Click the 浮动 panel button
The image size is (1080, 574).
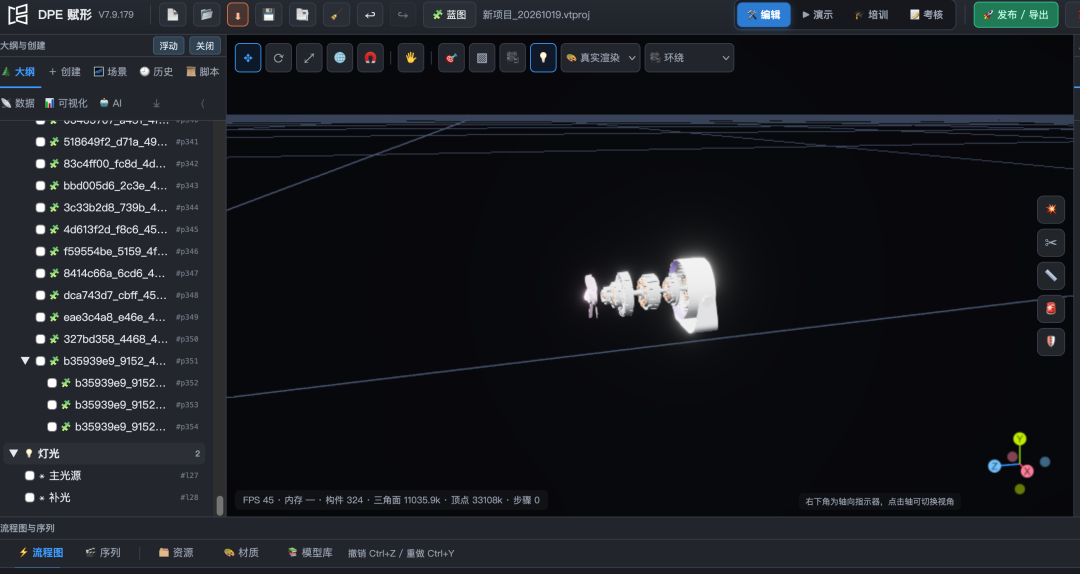[x=169, y=45]
